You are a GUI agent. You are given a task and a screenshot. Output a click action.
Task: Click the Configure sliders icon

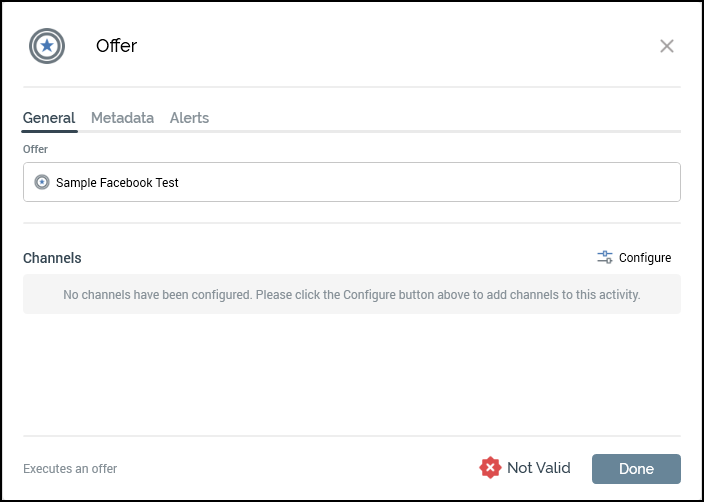pos(605,257)
